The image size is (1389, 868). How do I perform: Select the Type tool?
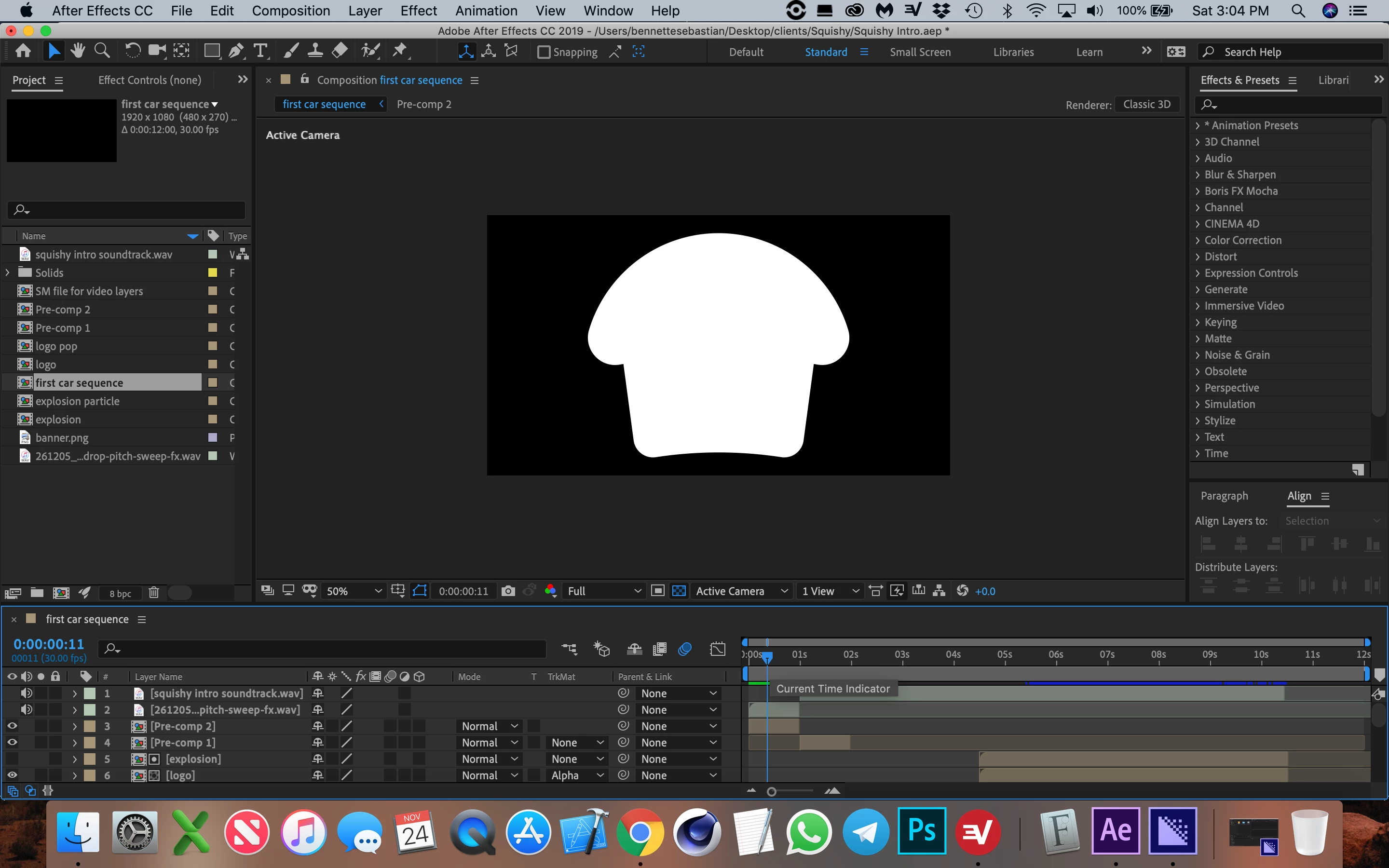coord(260,51)
